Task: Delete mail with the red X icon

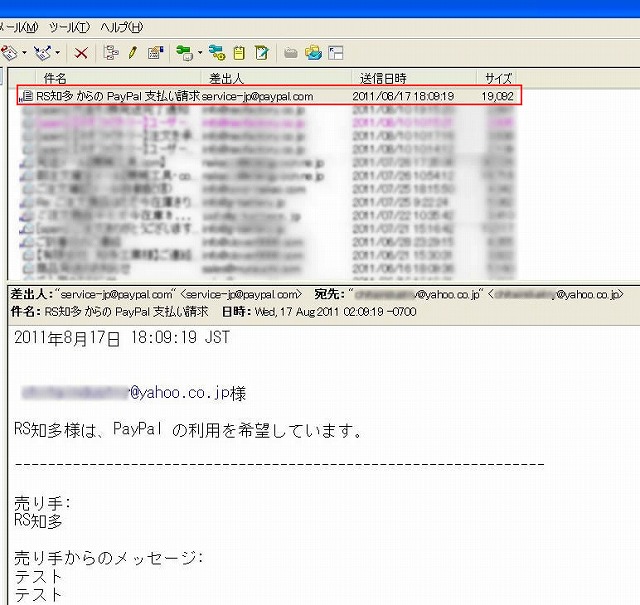Action: click(x=81, y=53)
